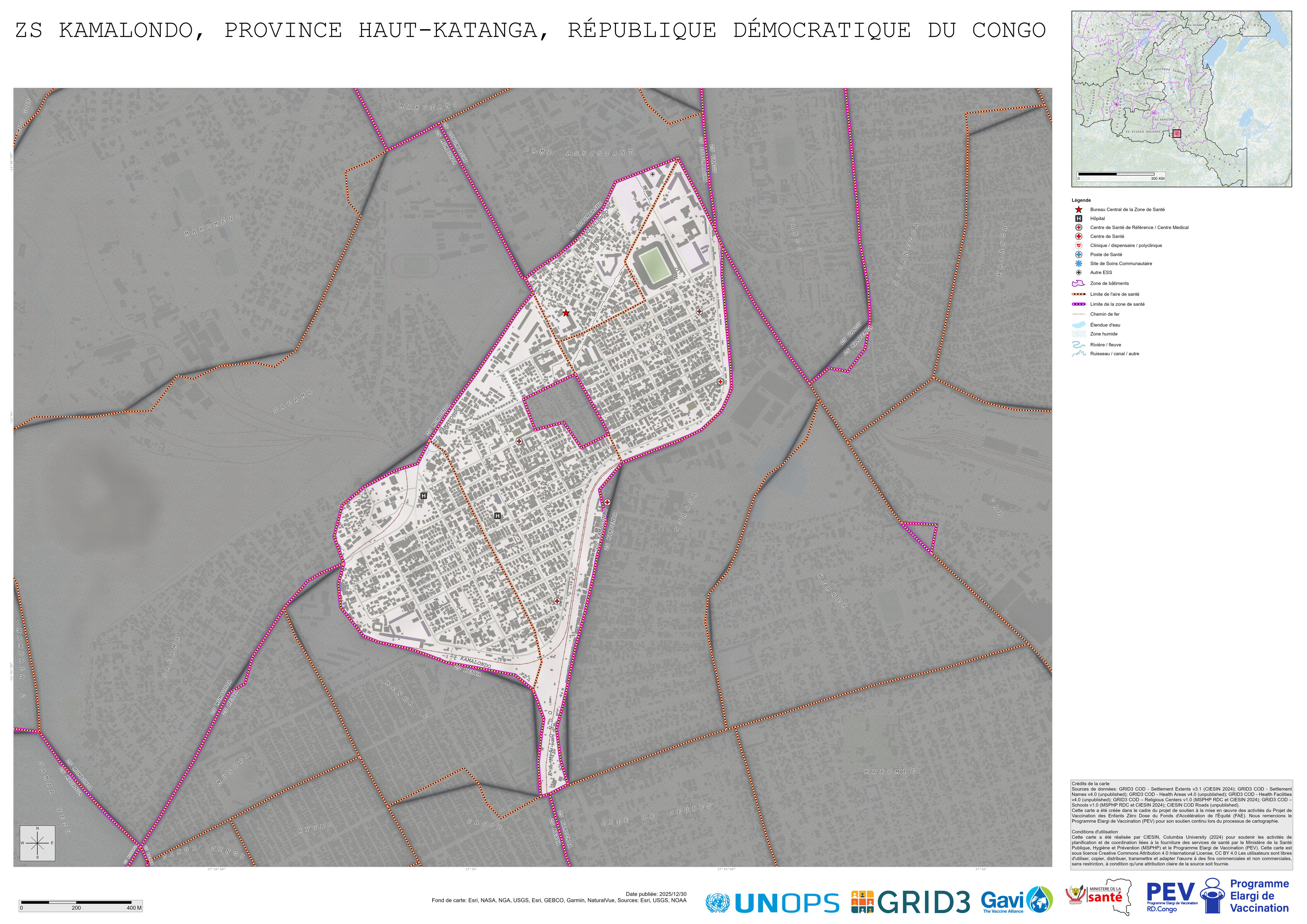This screenshot has width=1307, height=924.
Task: Click the blue Poste de Santé legend icon
Action: pos(1078,255)
